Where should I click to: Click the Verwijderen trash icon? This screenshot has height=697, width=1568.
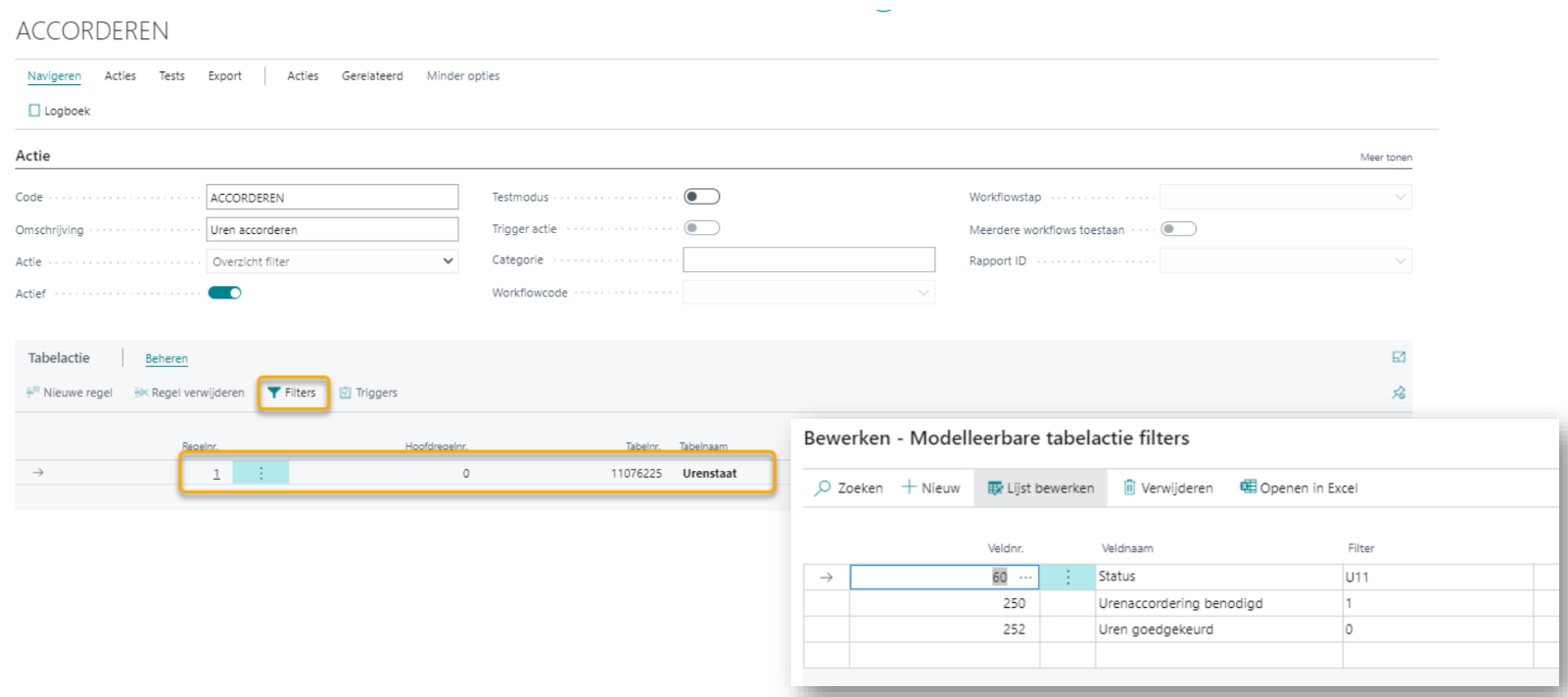coord(1129,488)
